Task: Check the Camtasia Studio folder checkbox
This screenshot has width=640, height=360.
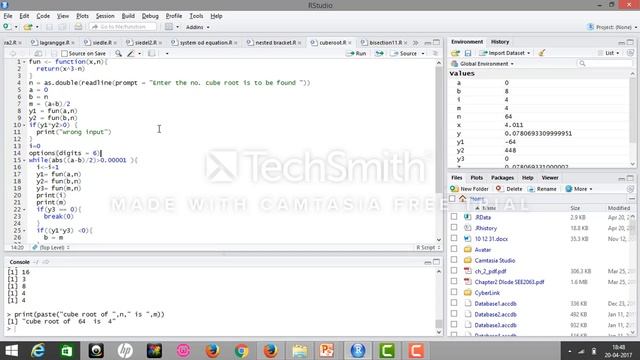Action: [x=454, y=260]
